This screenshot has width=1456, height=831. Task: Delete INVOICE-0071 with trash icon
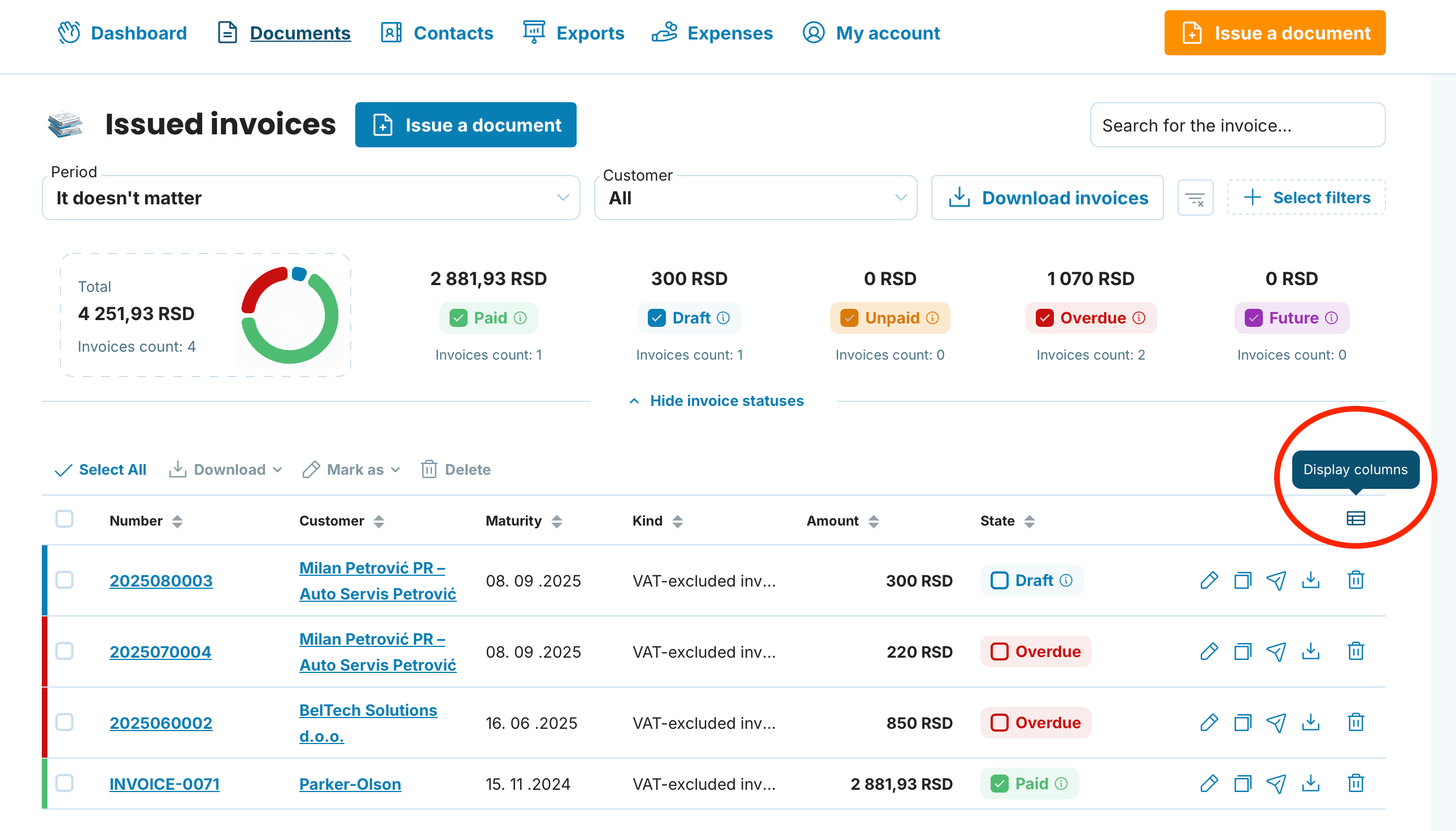coord(1355,784)
